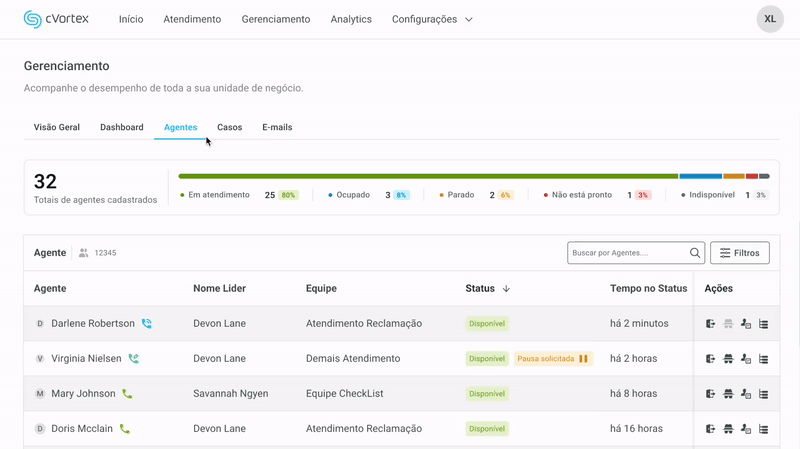Click the logout icon in Mary Johnson's row
This screenshot has width=800, height=449.
[710, 393]
